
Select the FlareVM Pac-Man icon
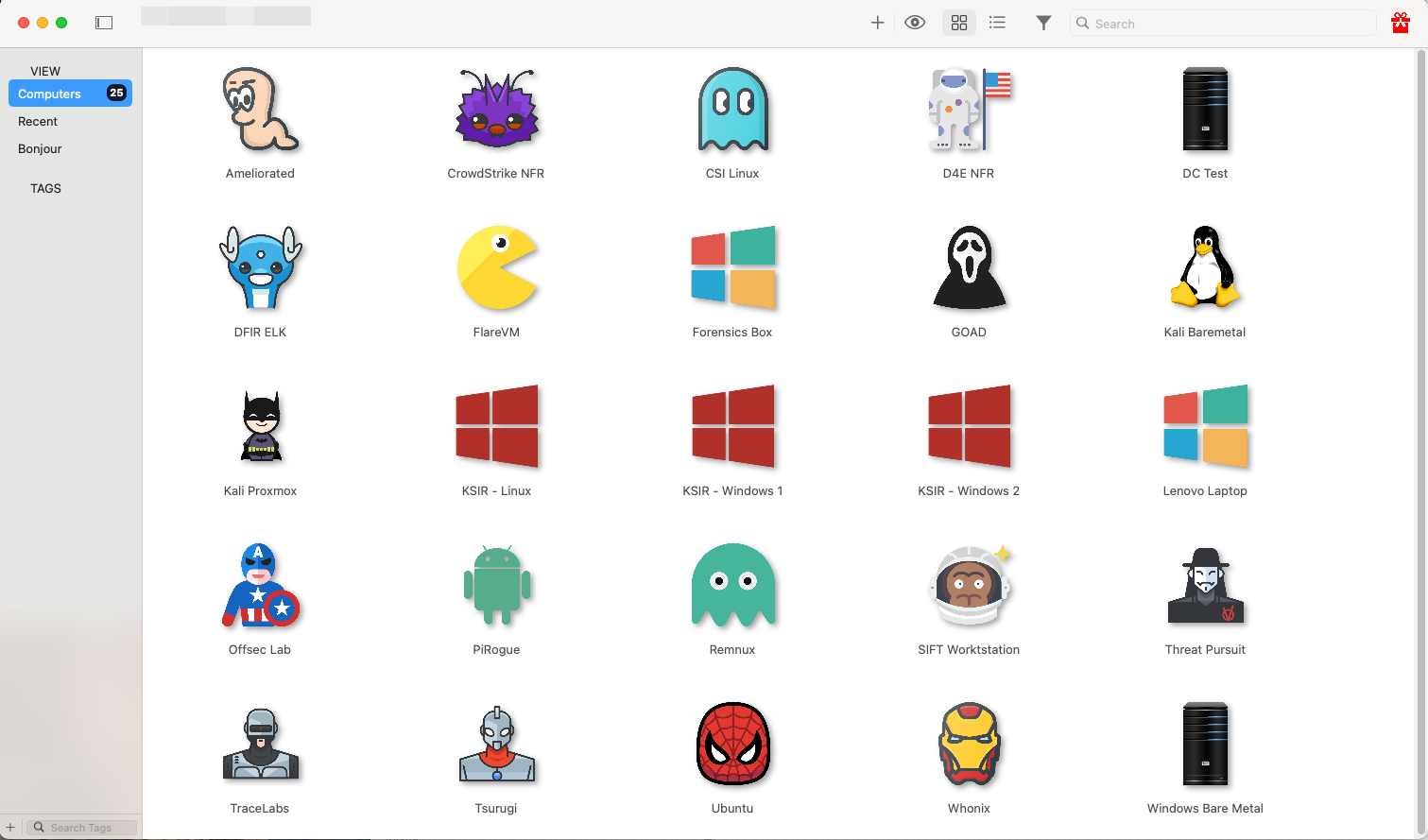click(497, 268)
